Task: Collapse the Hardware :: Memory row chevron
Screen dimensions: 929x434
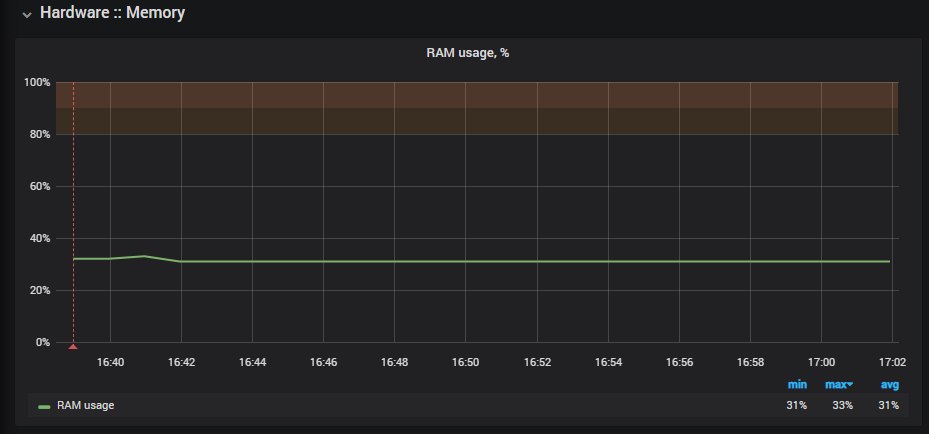Action: (26, 15)
